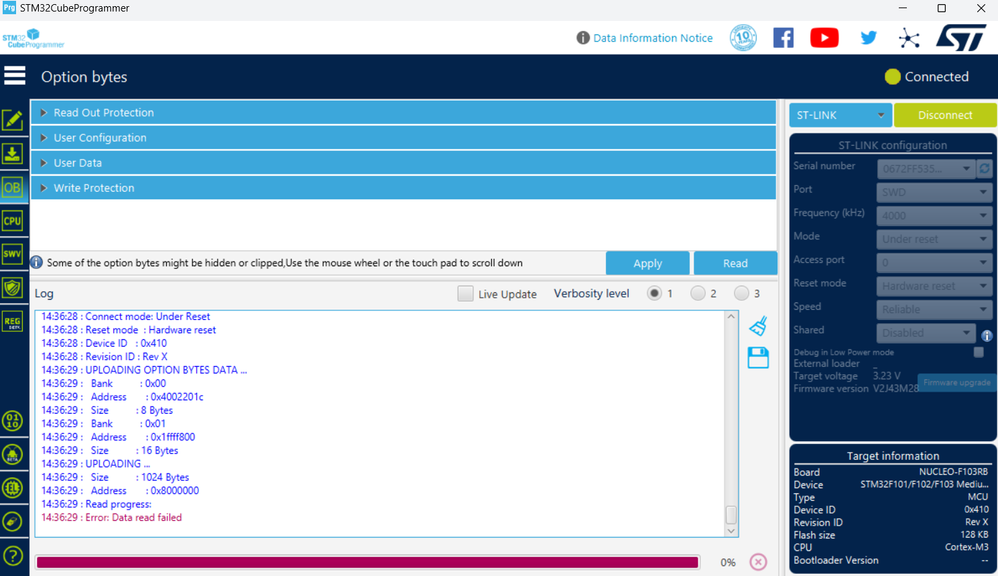
Task: Click the Shared option info icon
Action: click(987, 335)
